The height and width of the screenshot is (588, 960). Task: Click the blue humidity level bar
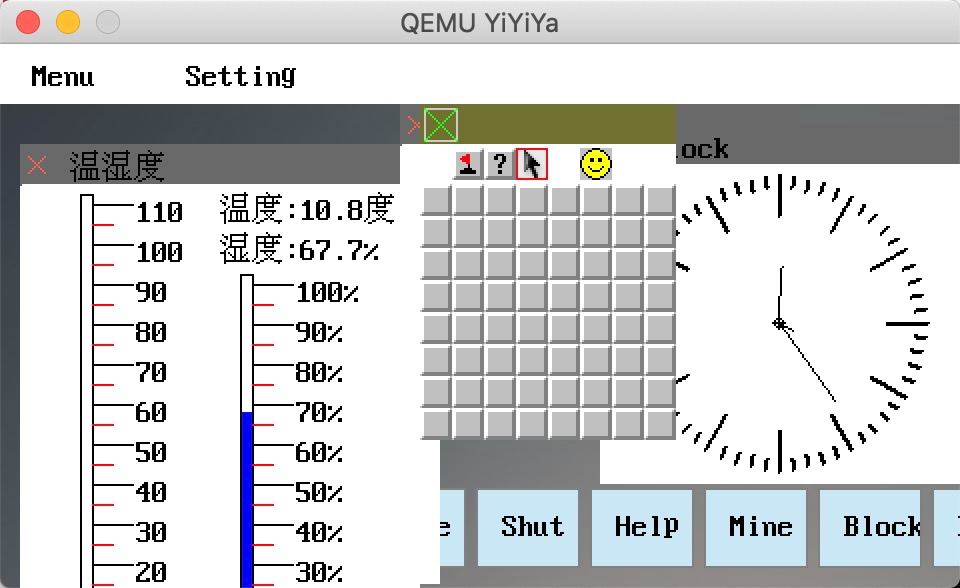click(x=247, y=499)
